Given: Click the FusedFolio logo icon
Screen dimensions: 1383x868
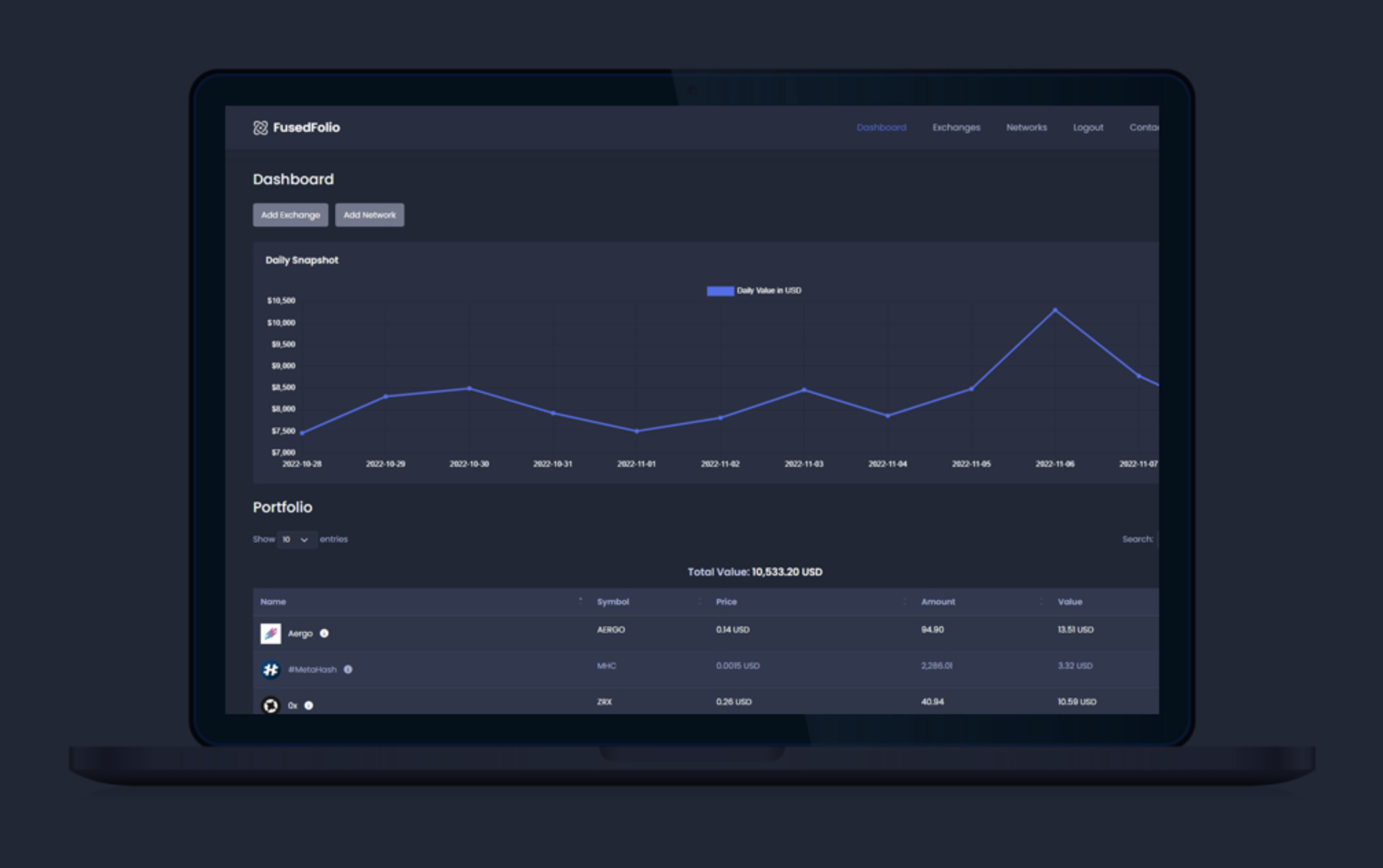Looking at the screenshot, I should click(x=260, y=128).
